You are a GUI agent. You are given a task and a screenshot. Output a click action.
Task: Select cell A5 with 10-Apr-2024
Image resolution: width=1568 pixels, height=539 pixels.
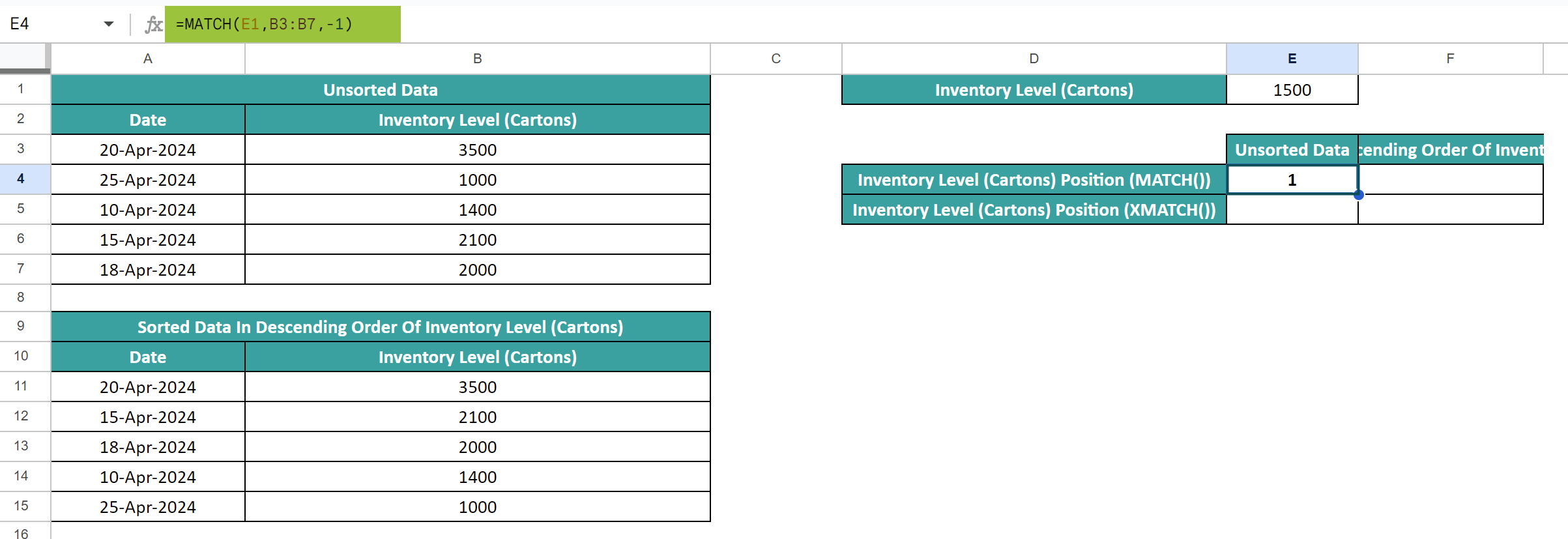coord(148,210)
